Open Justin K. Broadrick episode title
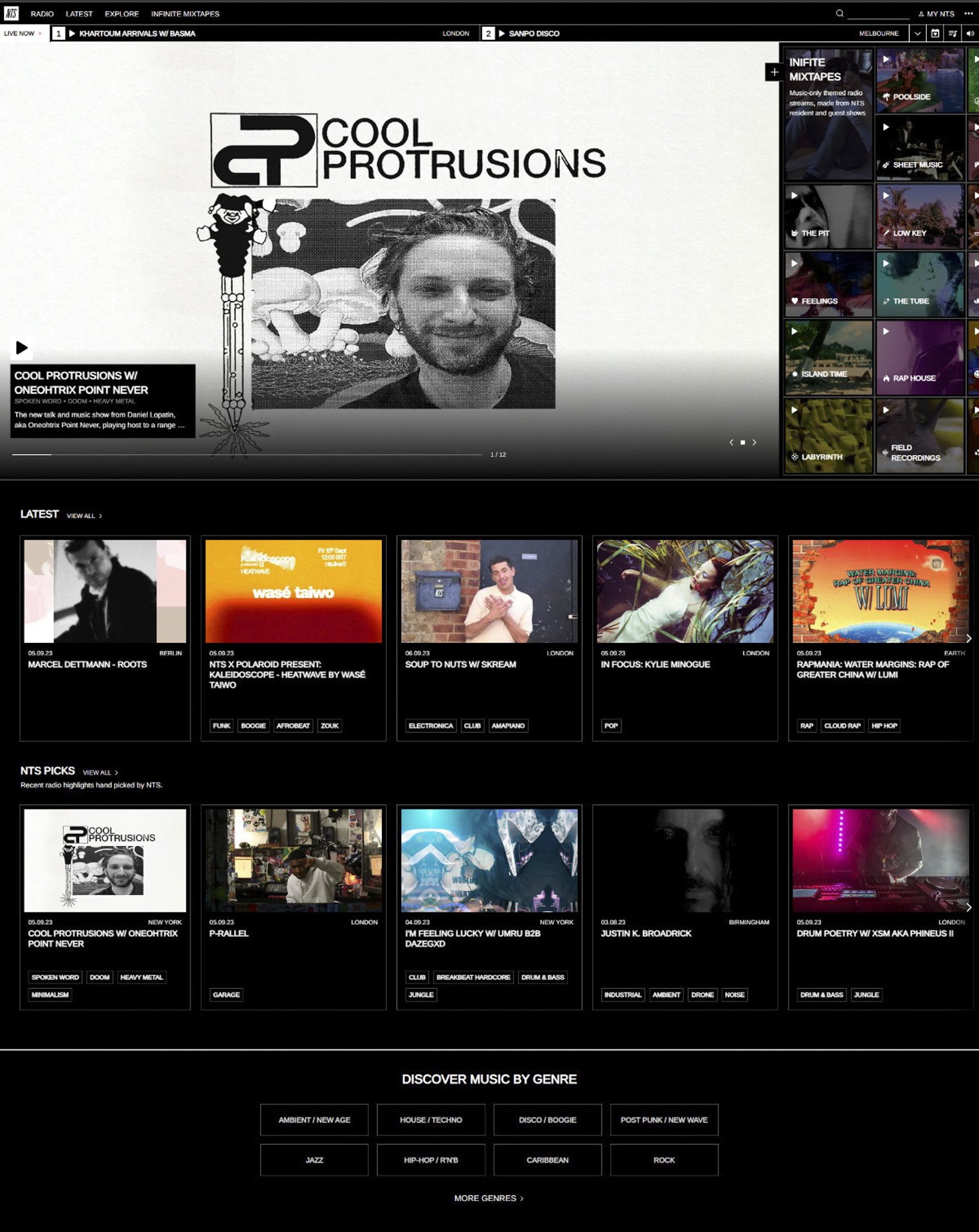The width and height of the screenshot is (979, 1232). (x=646, y=934)
